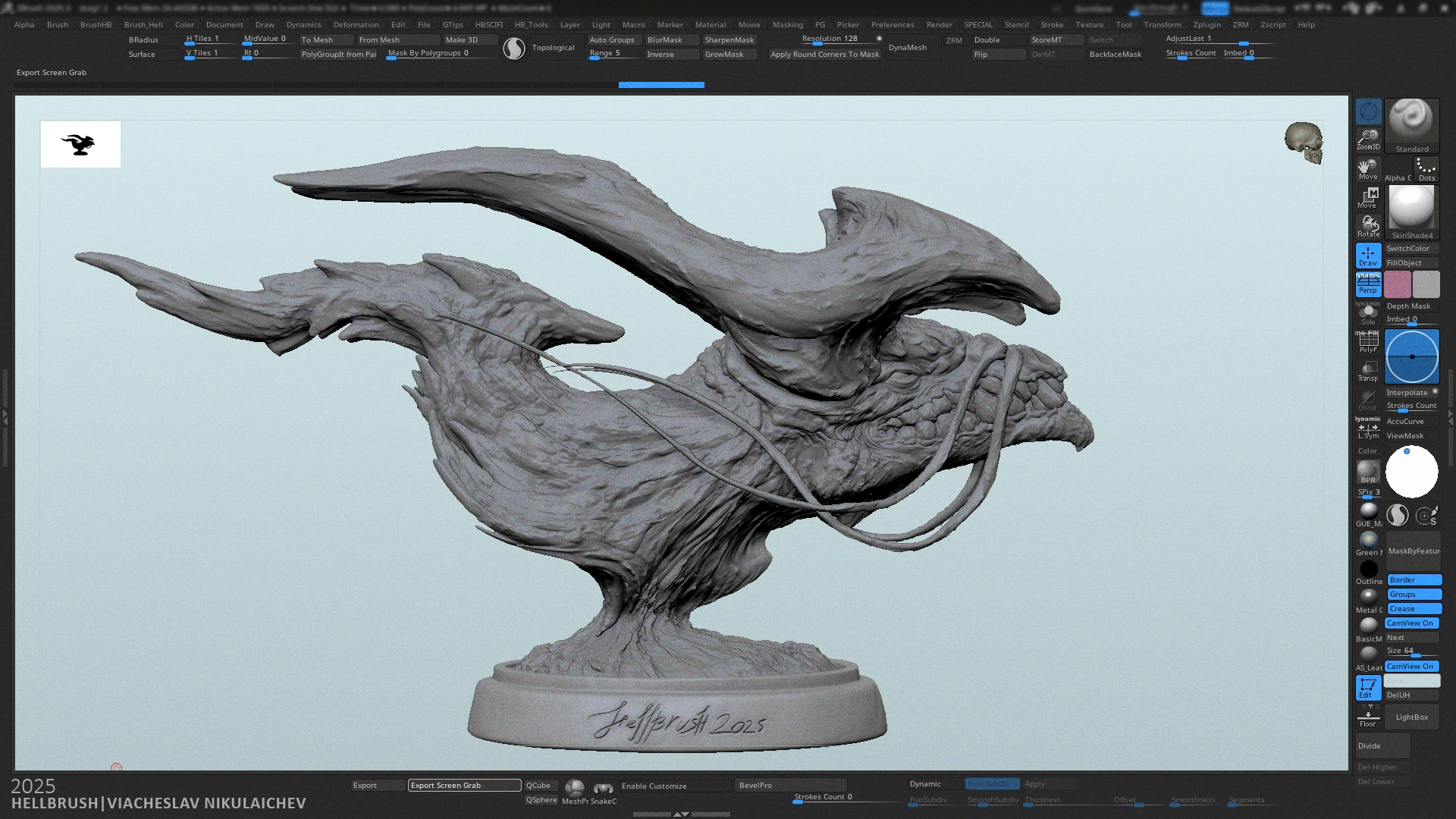Select the Move hand navigation icon
Screen dimensions: 1456x819
click(x=1368, y=168)
